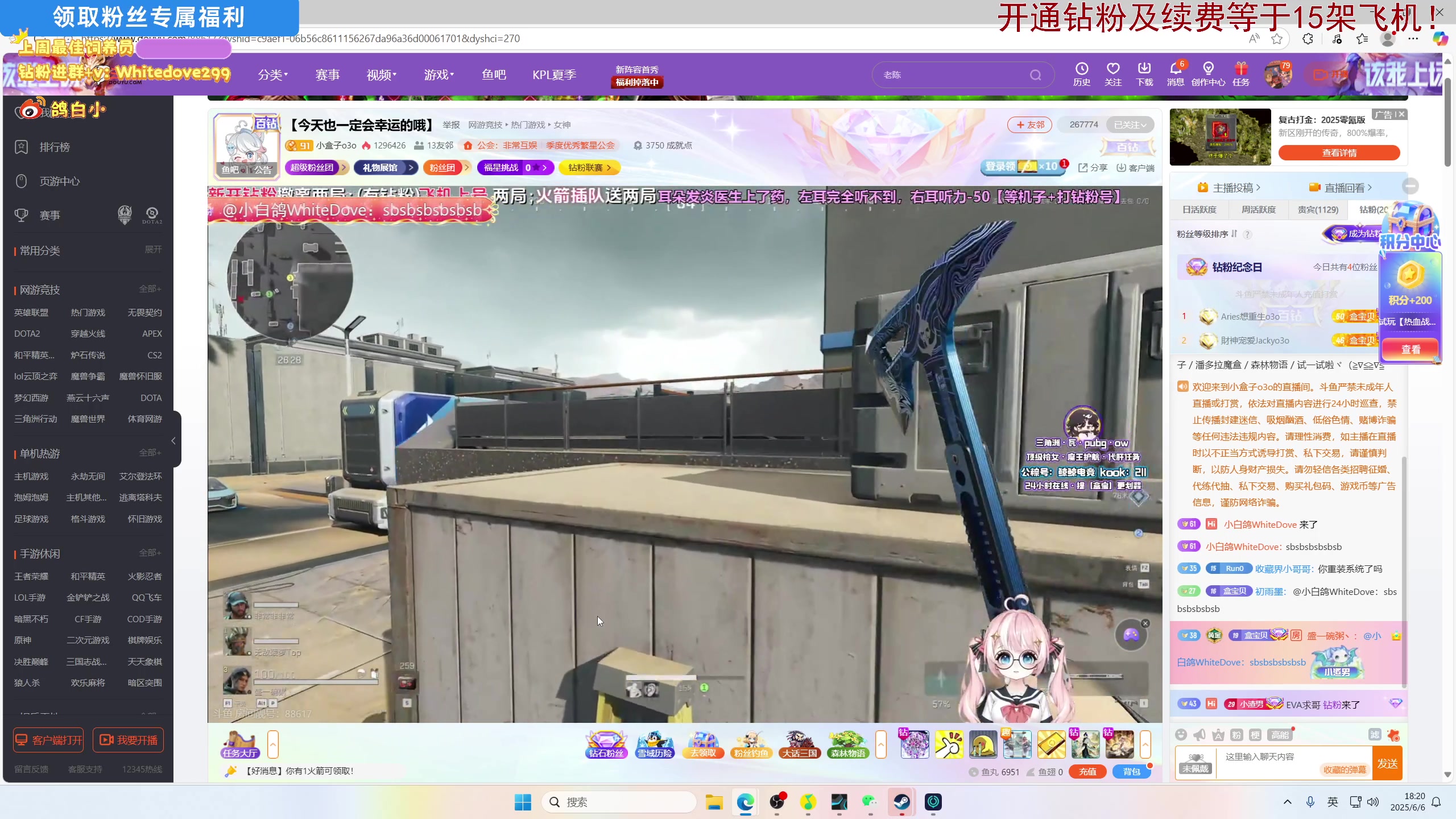Open the 赛事 nav item
The height and width of the screenshot is (819, 1456).
click(x=328, y=75)
